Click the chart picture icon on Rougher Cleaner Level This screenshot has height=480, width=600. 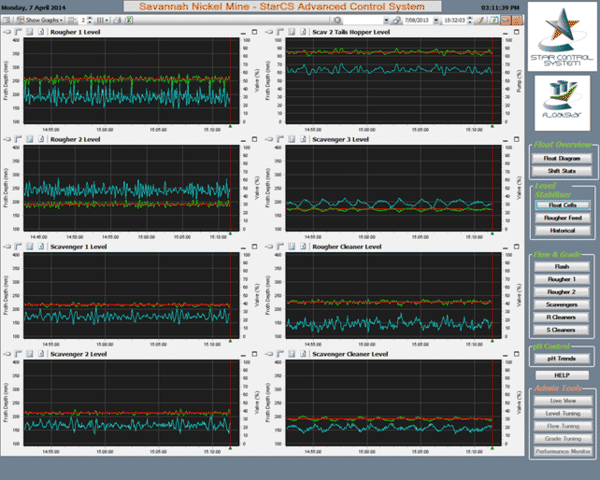point(292,247)
